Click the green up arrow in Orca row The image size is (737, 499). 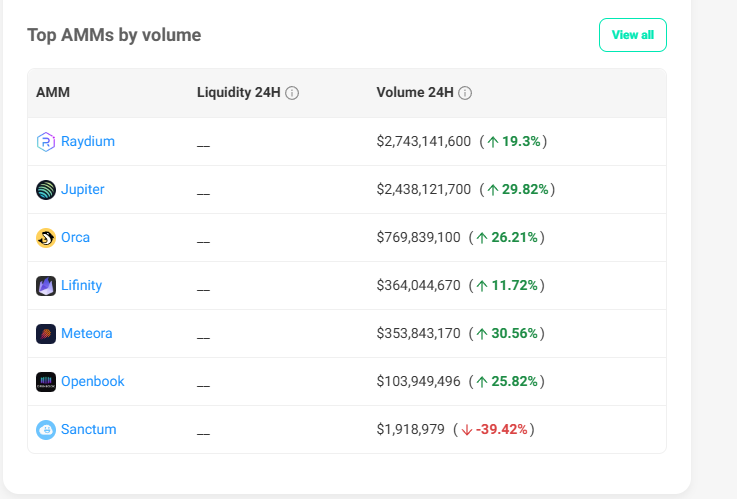pyautogui.click(x=482, y=238)
